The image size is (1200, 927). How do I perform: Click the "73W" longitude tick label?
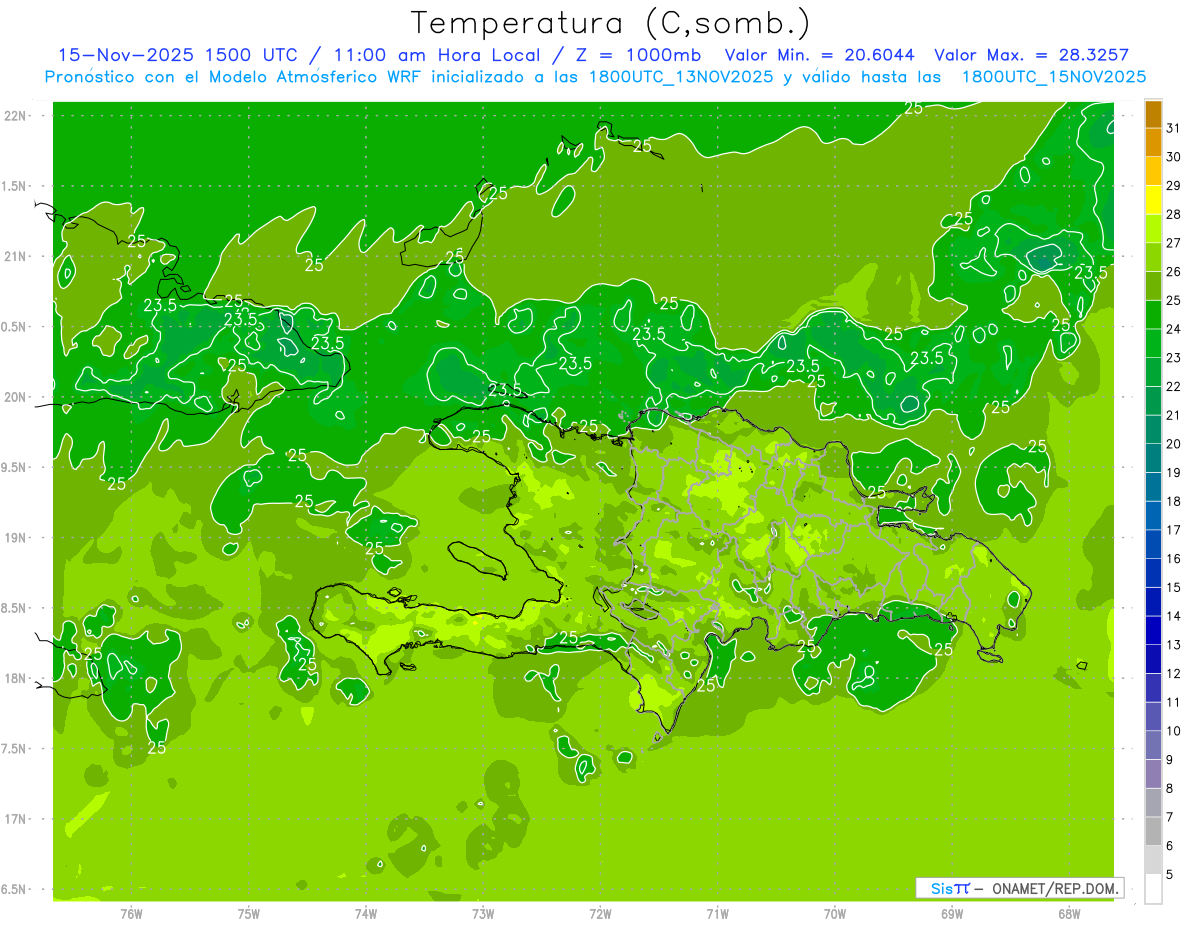tap(483, 913)
